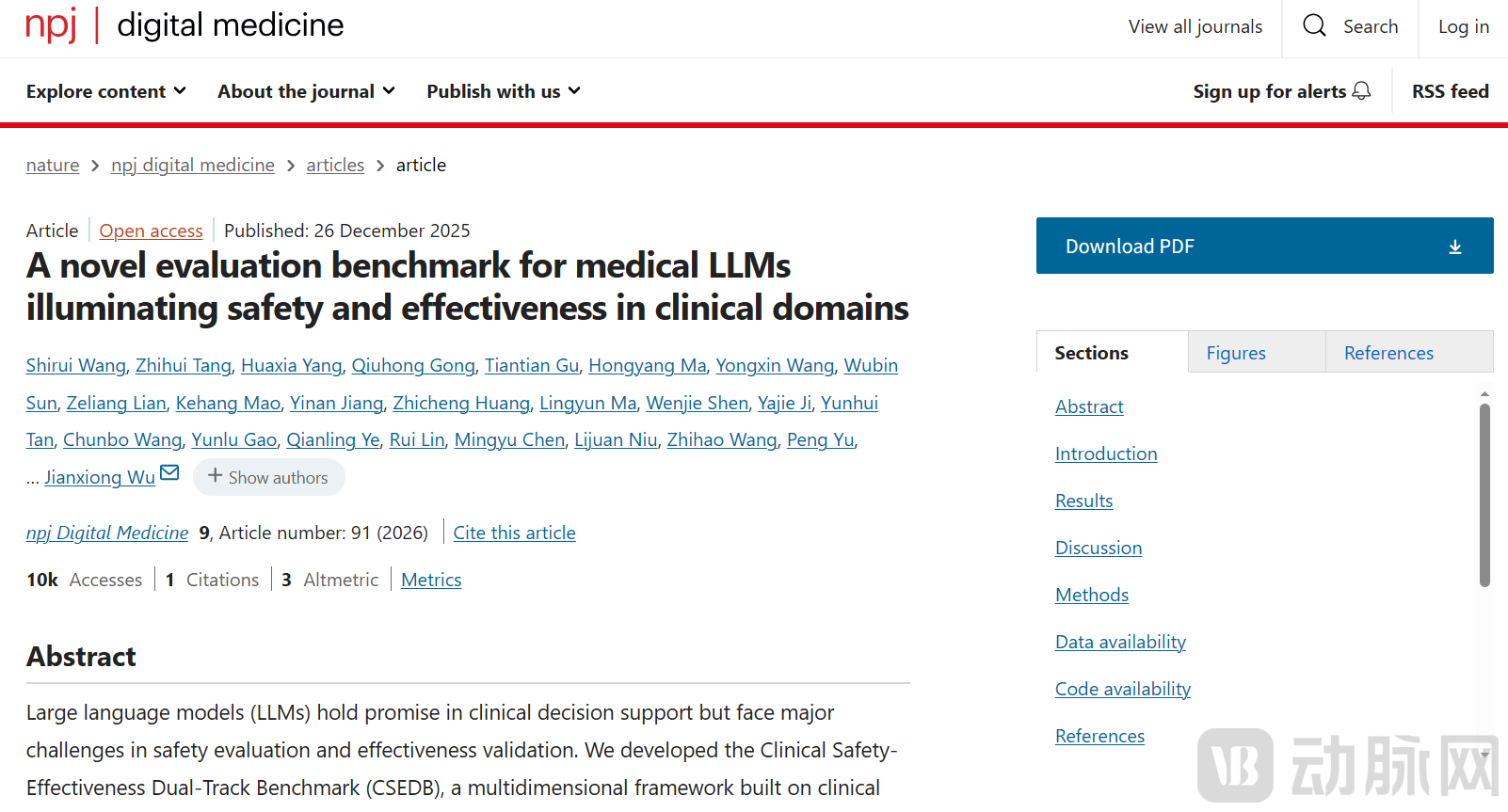Click the npj journal logo
This screenshot has height=812, width=1508.
[x=51, y=24]
